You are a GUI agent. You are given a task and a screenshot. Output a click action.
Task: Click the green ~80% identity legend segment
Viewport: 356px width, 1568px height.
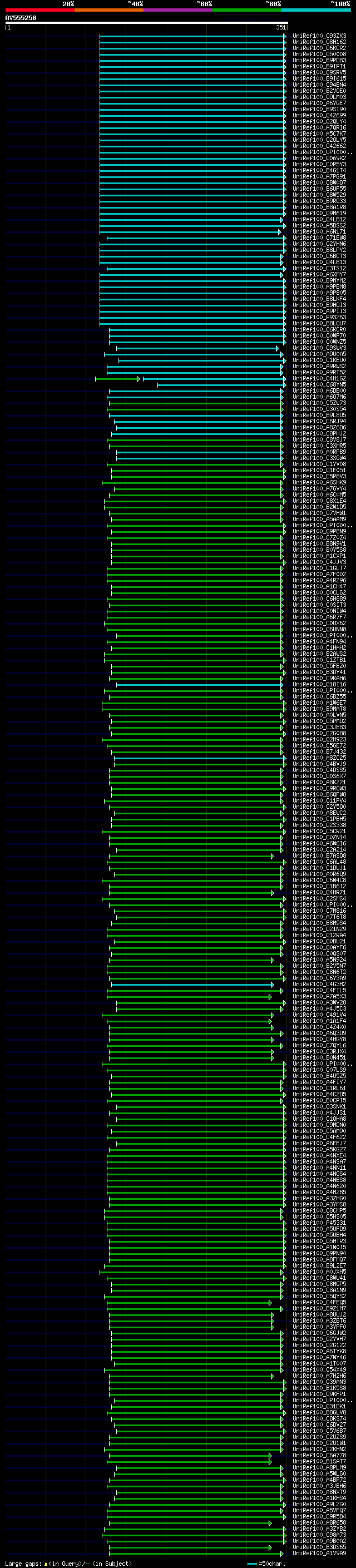point(247,11)
